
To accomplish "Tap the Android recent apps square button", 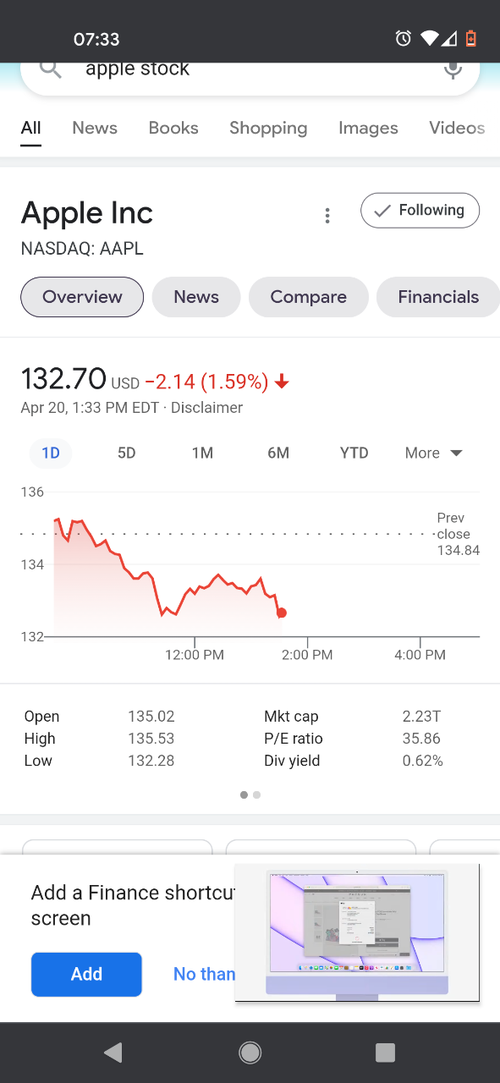I will point(385,1053).
